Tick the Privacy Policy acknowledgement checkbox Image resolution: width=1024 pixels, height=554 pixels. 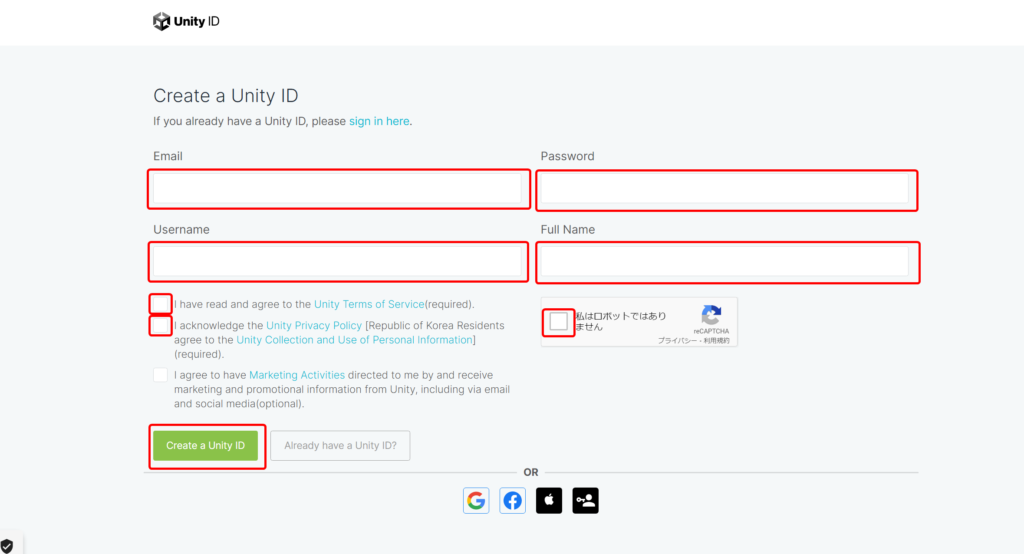click(160, 325)
